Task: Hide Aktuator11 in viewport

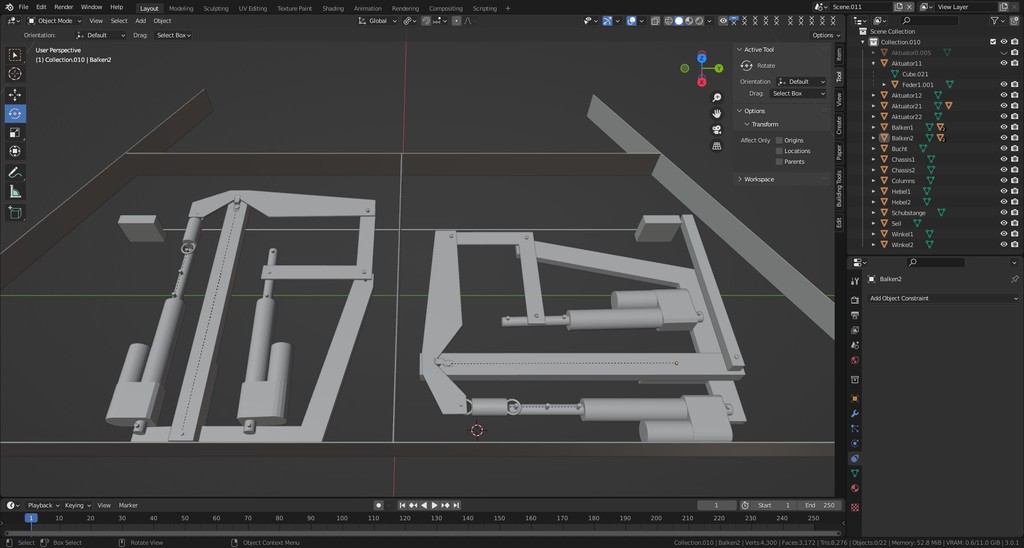Action: (1004, 63)
